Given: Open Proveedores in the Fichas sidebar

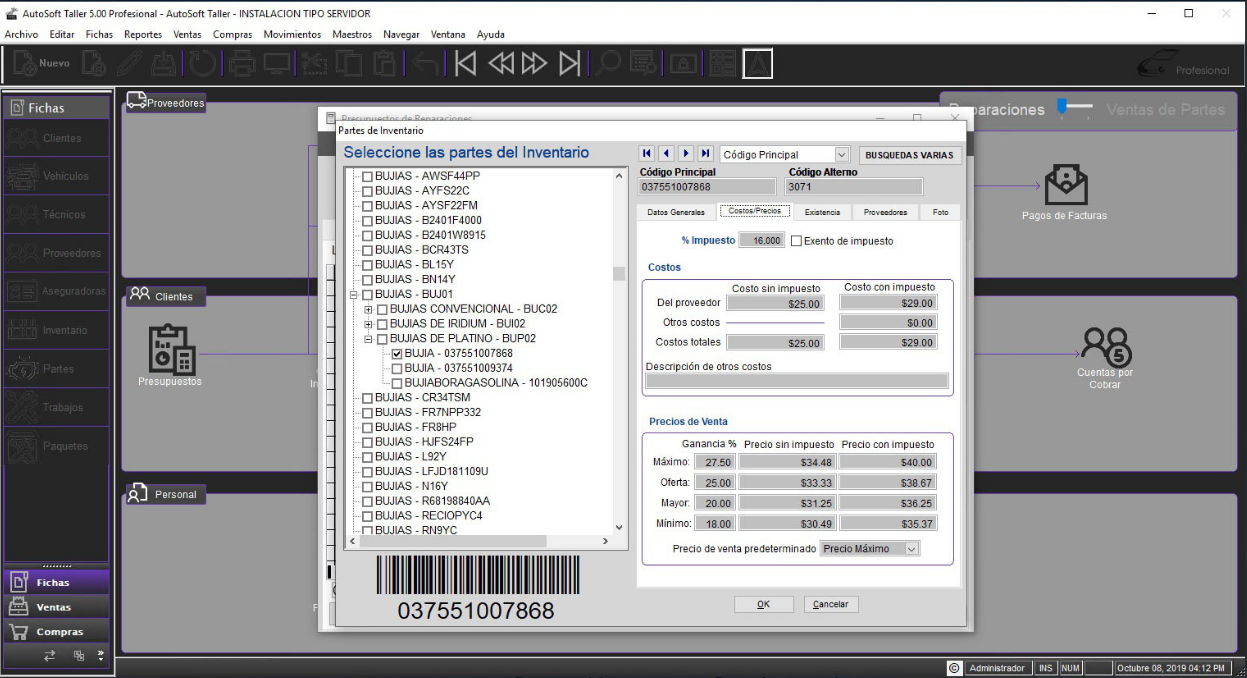Looking at the screenshot, I should [57, 253].
